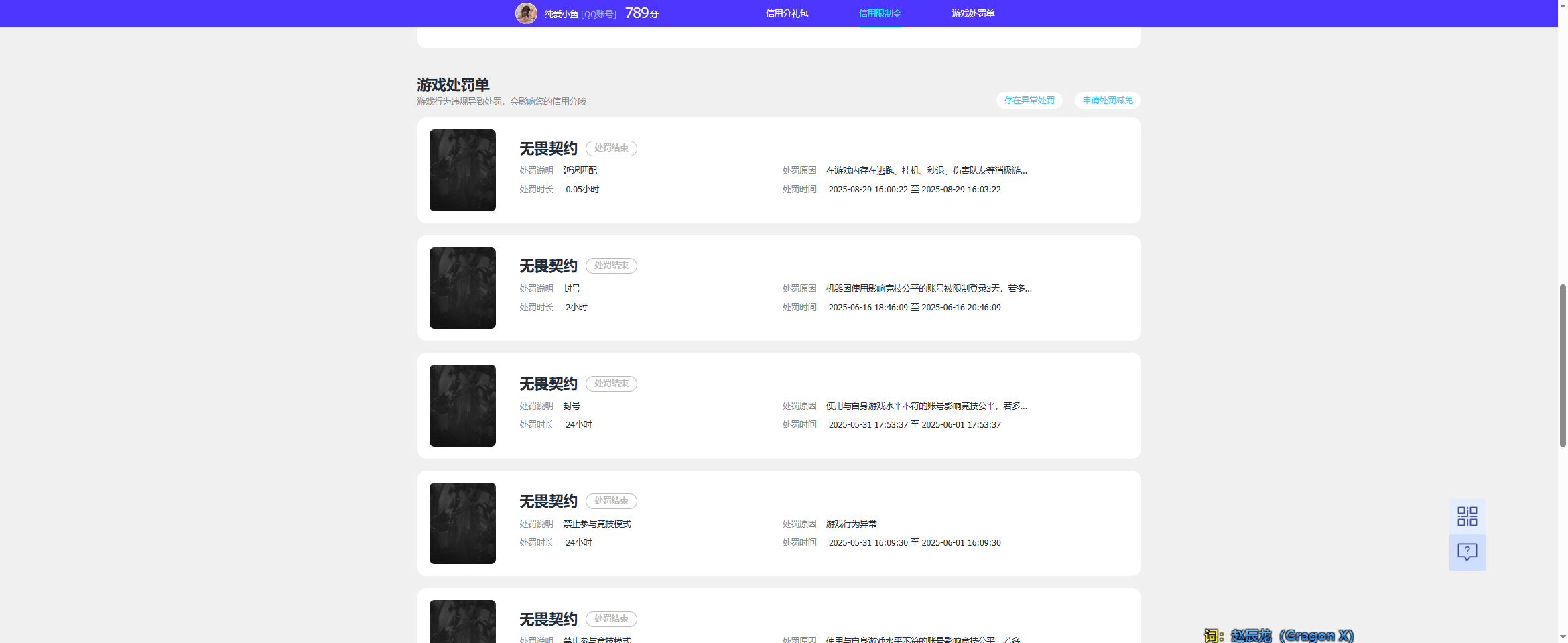
Task: Click the 延迟匹配 penalty description
Action: point(580,170)
